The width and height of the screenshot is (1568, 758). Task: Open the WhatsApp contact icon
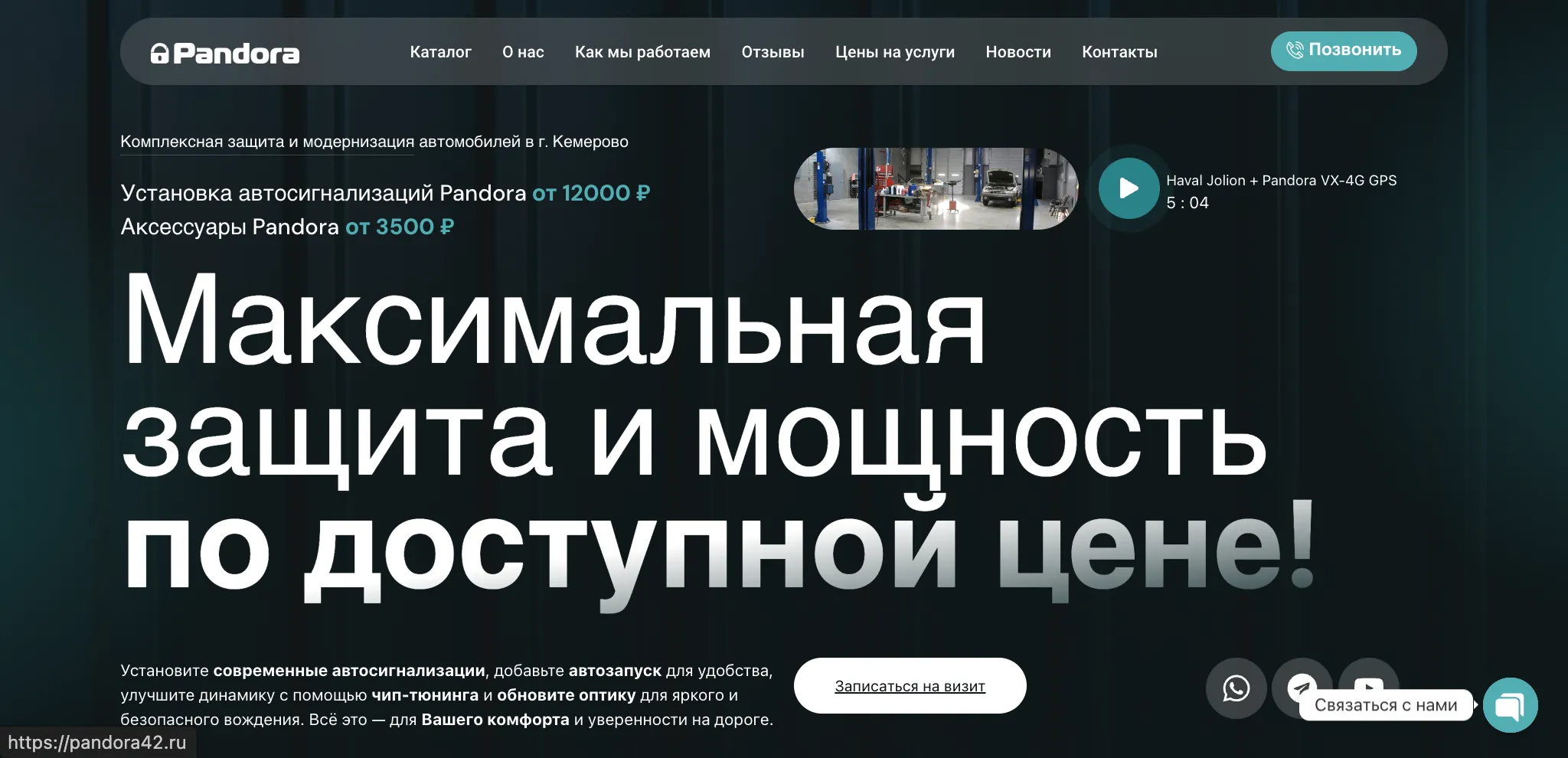(x=1236, y=688)
